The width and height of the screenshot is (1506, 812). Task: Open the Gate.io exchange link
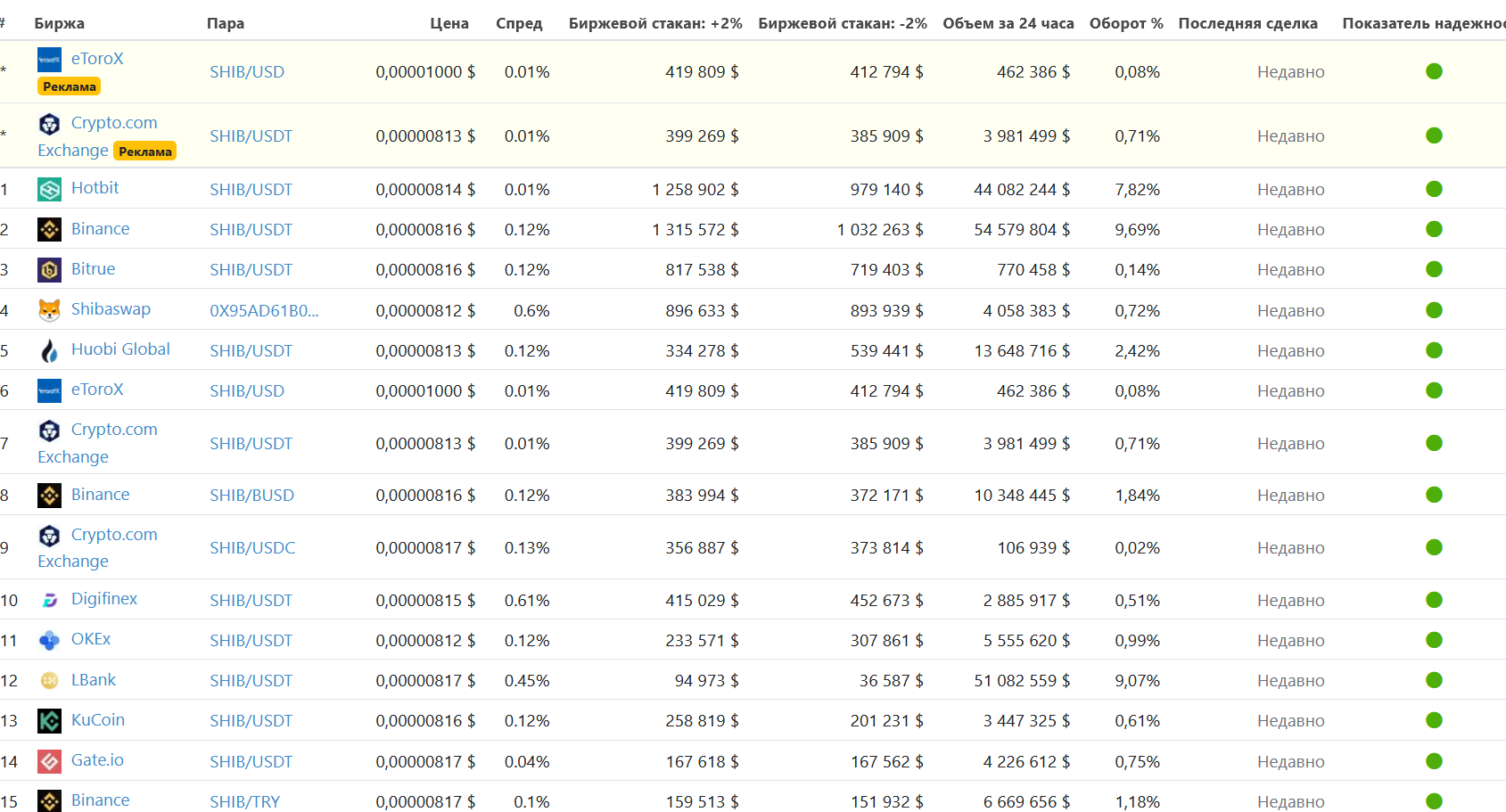click(x=97, y=760)
